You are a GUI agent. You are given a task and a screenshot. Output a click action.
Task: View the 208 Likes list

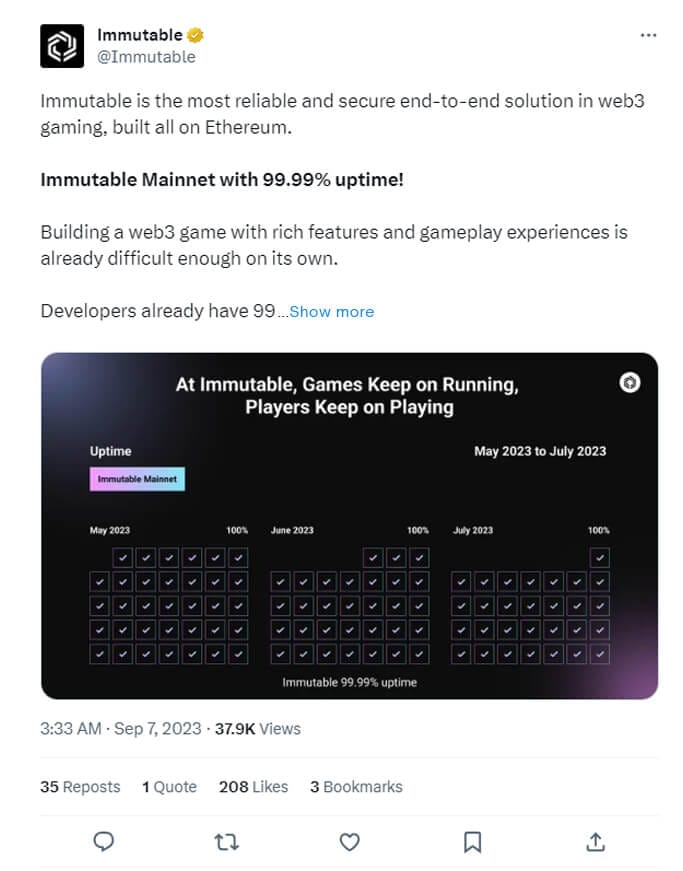tap(253, 787)
